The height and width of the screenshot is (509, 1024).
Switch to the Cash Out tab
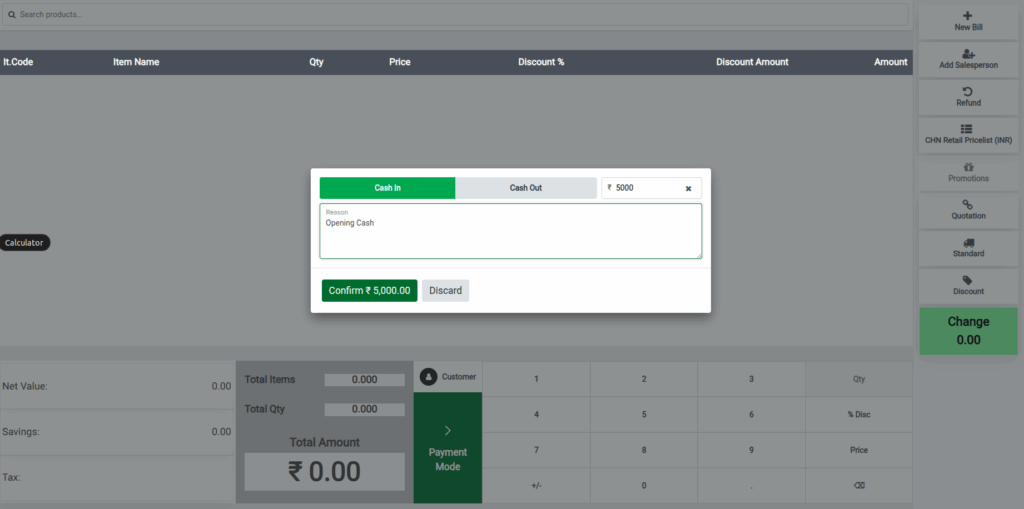(x=526, y=188)
